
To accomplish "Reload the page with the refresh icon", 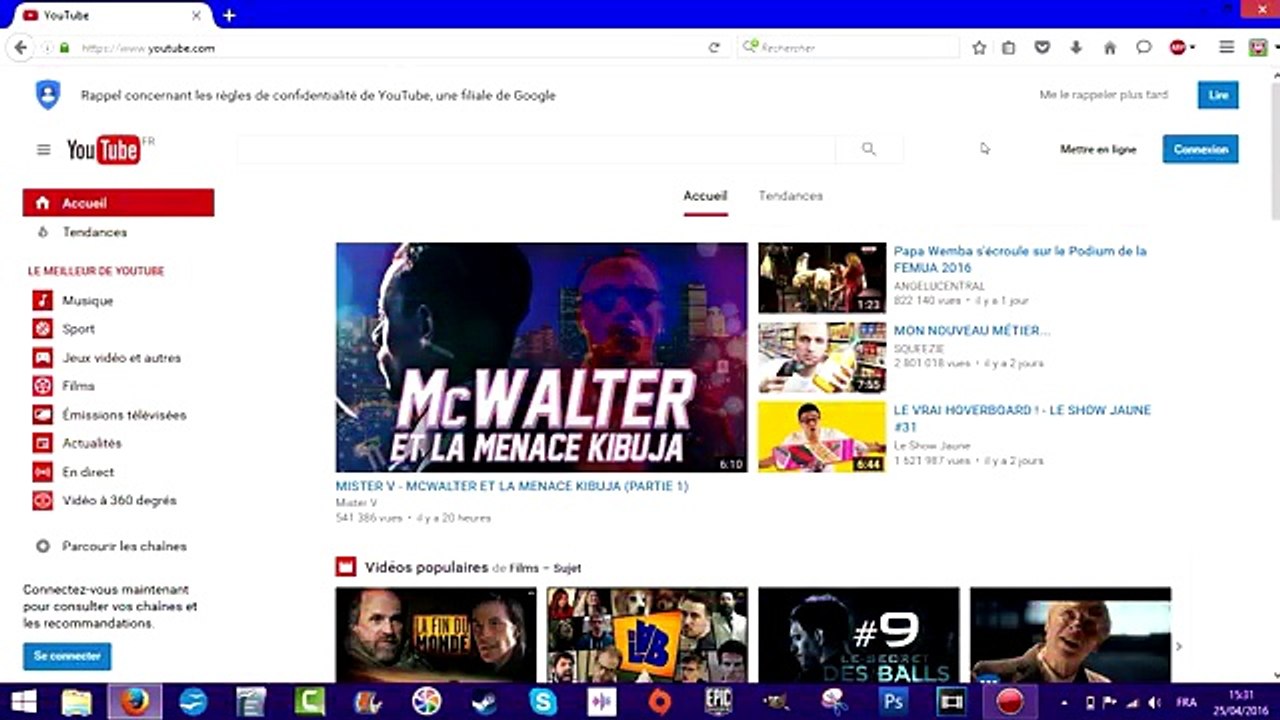I will (x=714, y=48).
